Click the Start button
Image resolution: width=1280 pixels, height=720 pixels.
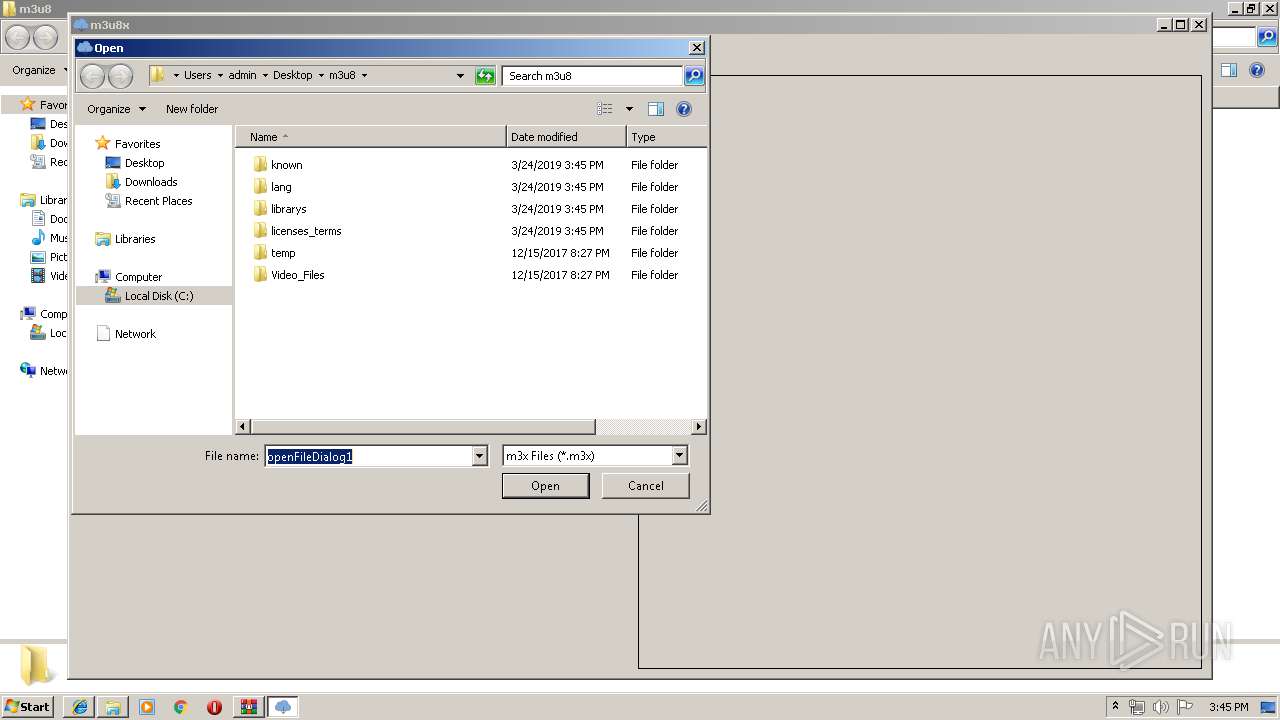[28, 707]
